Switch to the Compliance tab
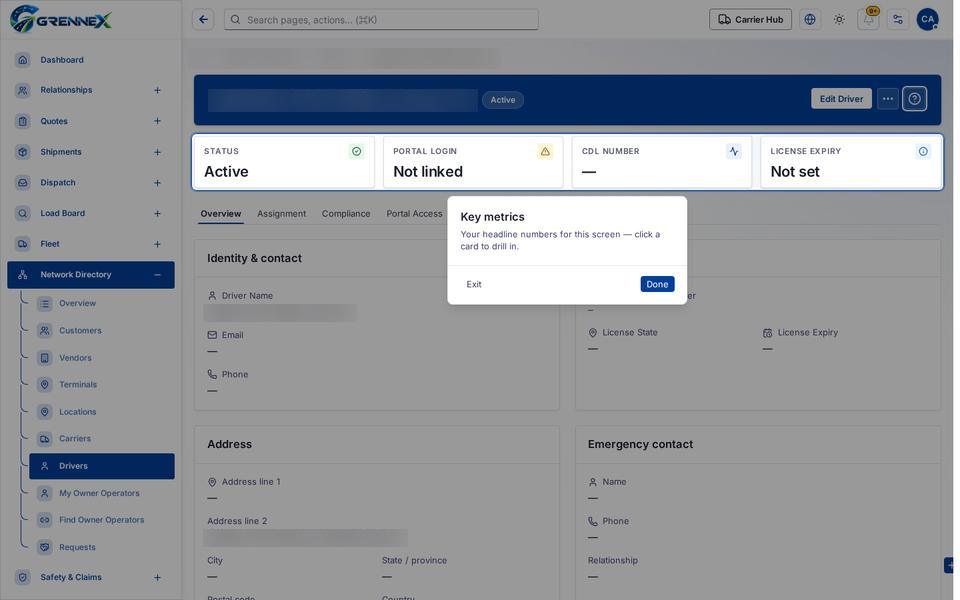960x600 pixels. (346, 214)
